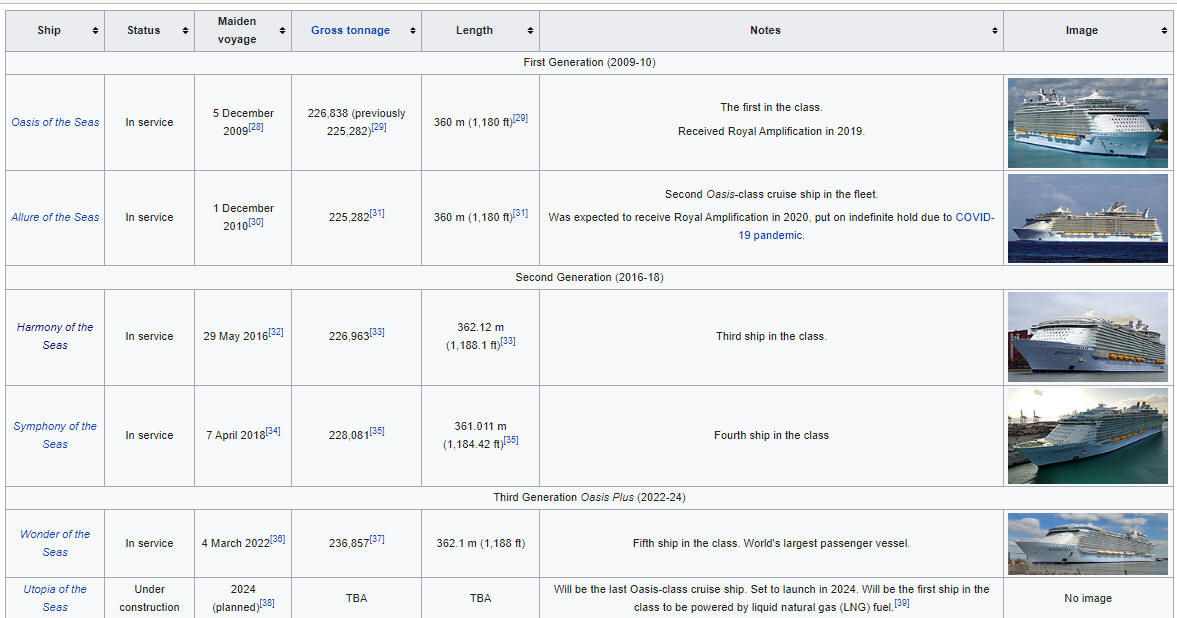1177x618 pixels.
Task: Select 'Third ship in the class.' note
Action: tap(772, 336)
